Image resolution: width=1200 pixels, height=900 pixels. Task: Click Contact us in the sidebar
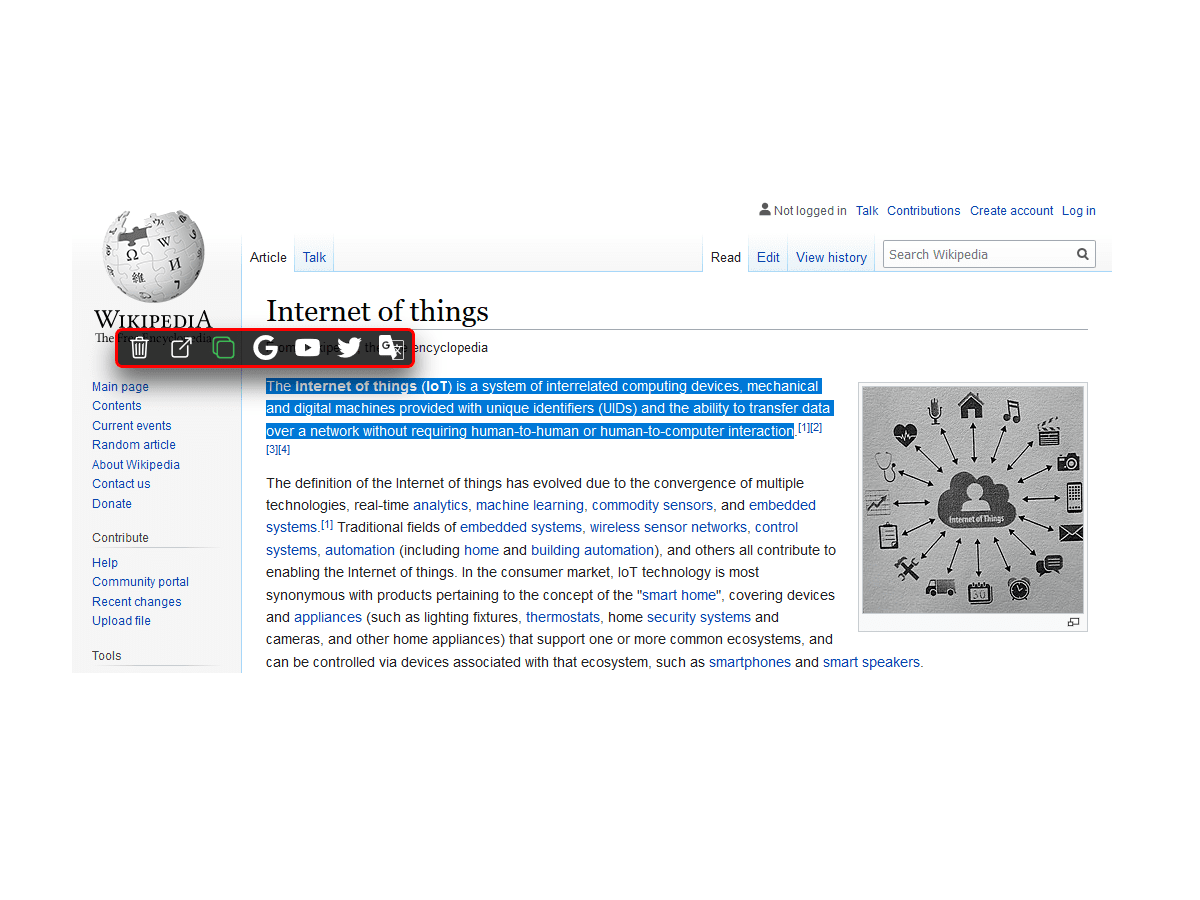click(x=121, y=484)
